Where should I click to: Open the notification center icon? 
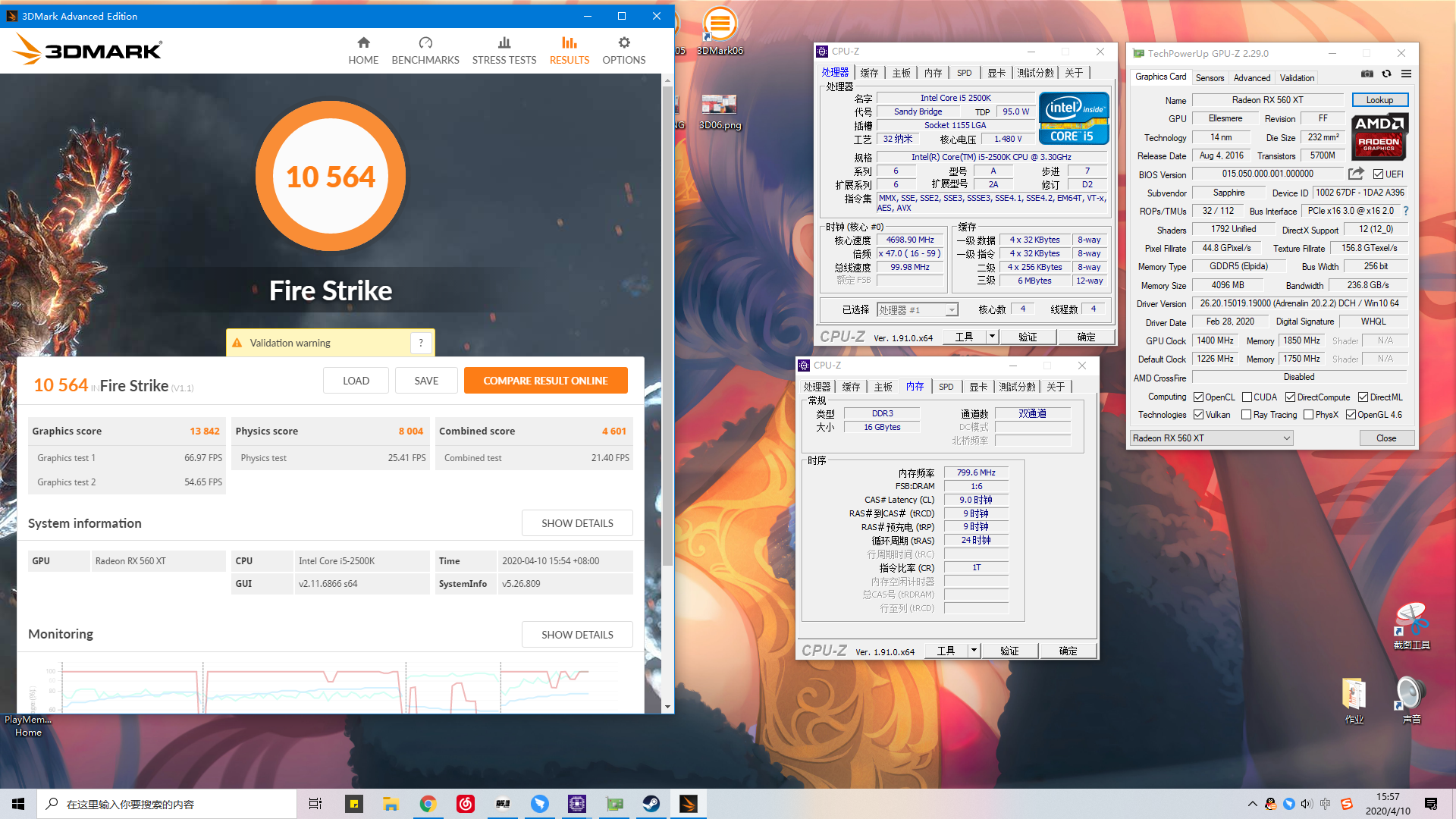1431,804
